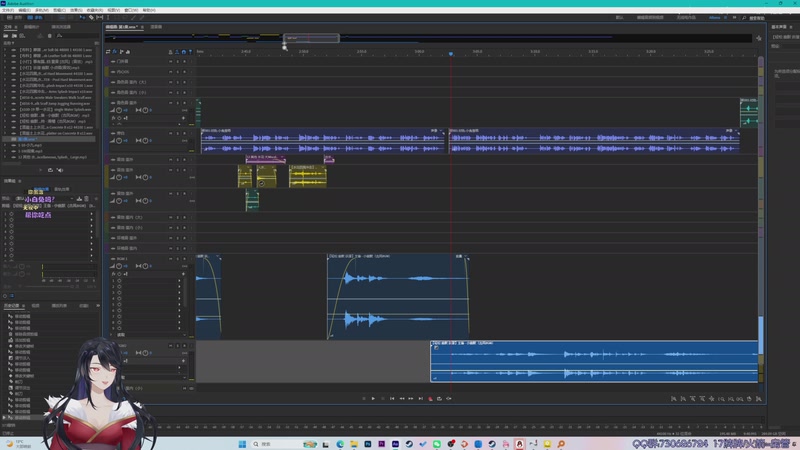Click the play preview icon under the file list
Screen dimensions: 800x450
click(x=40, y=170)
